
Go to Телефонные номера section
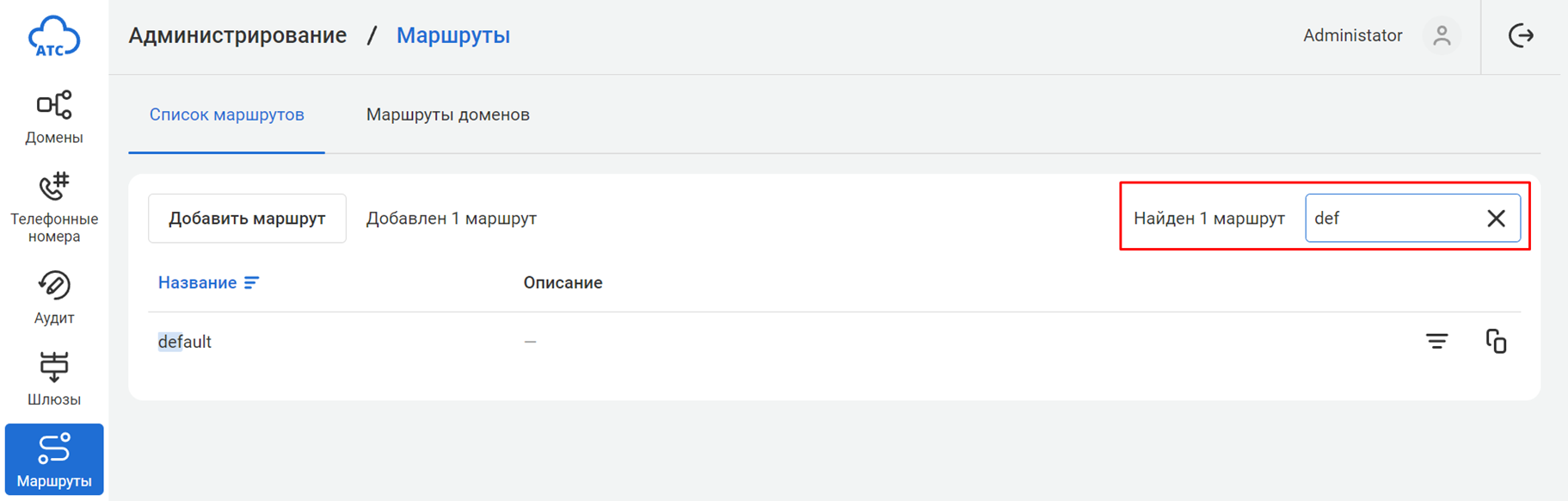pyautogui.click(x=53, y=207)
